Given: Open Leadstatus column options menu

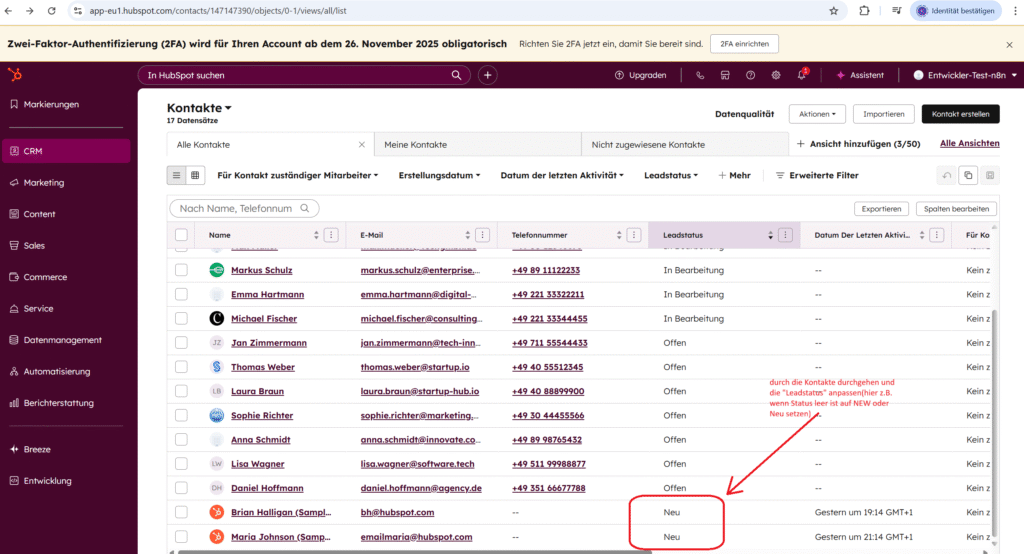Looking at the screenshot, I should click(786, 235).
